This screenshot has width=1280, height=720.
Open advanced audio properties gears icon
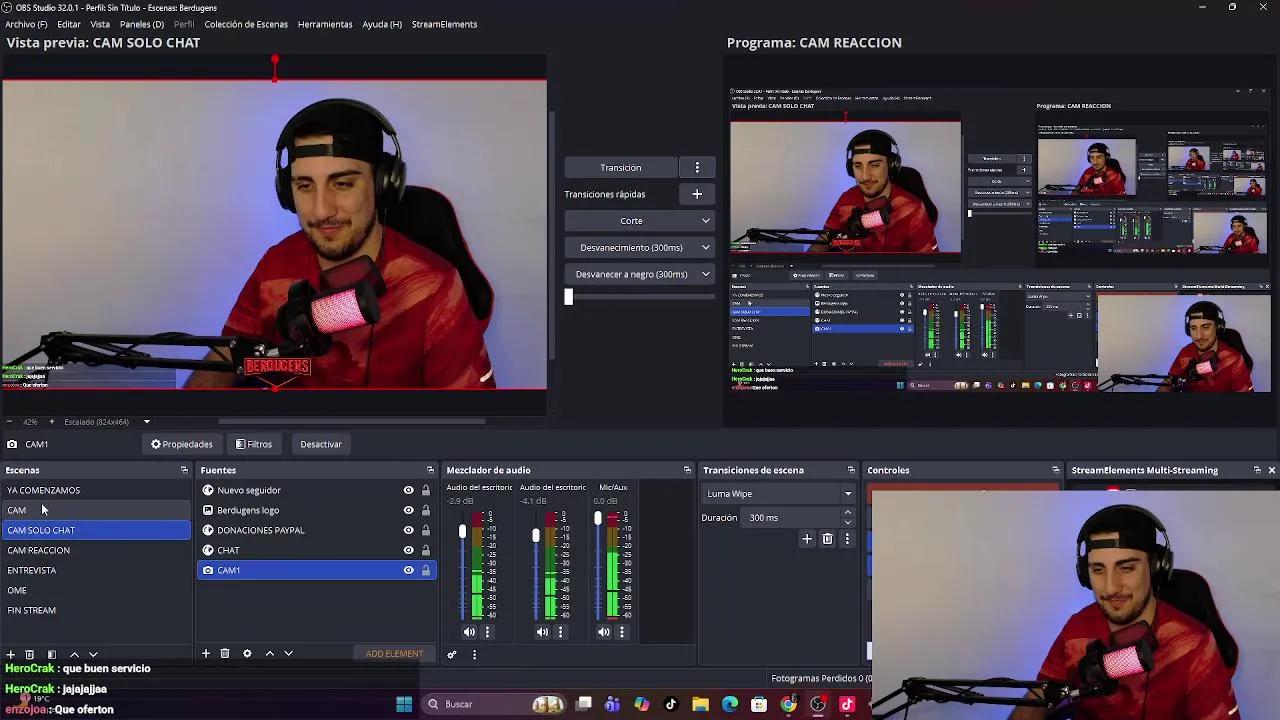(x=452, y=654)
